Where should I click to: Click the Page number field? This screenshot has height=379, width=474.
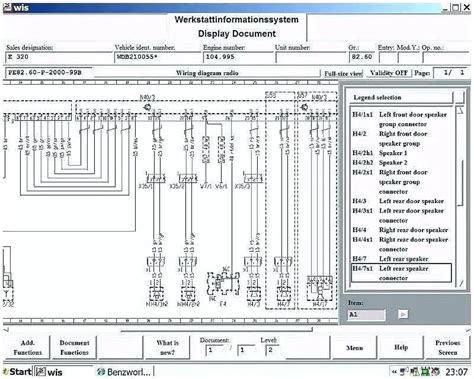coord(452,73)
